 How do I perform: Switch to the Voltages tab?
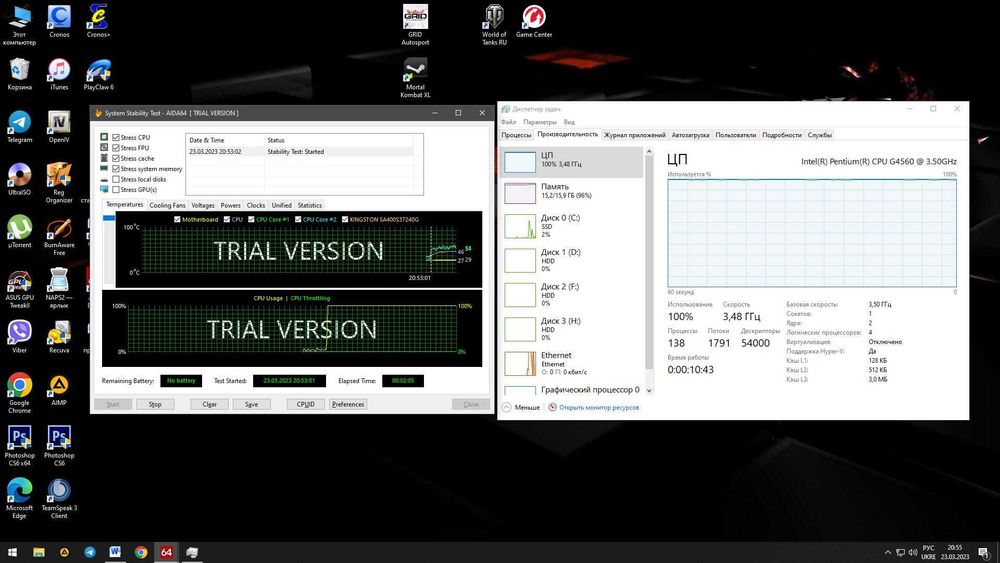[x=203, y=205]
